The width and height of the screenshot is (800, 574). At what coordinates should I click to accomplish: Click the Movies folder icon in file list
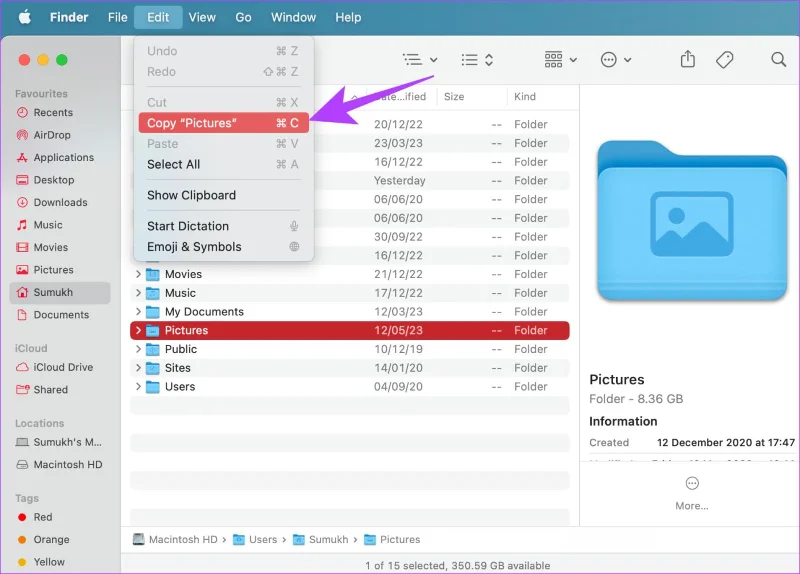[153, 274]
